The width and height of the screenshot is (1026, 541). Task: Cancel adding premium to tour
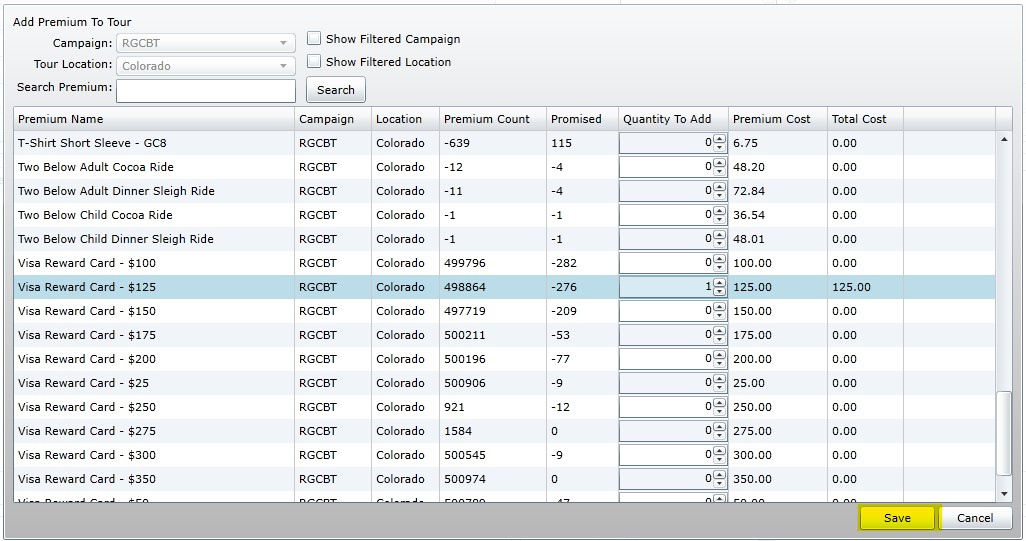point(975,518)
